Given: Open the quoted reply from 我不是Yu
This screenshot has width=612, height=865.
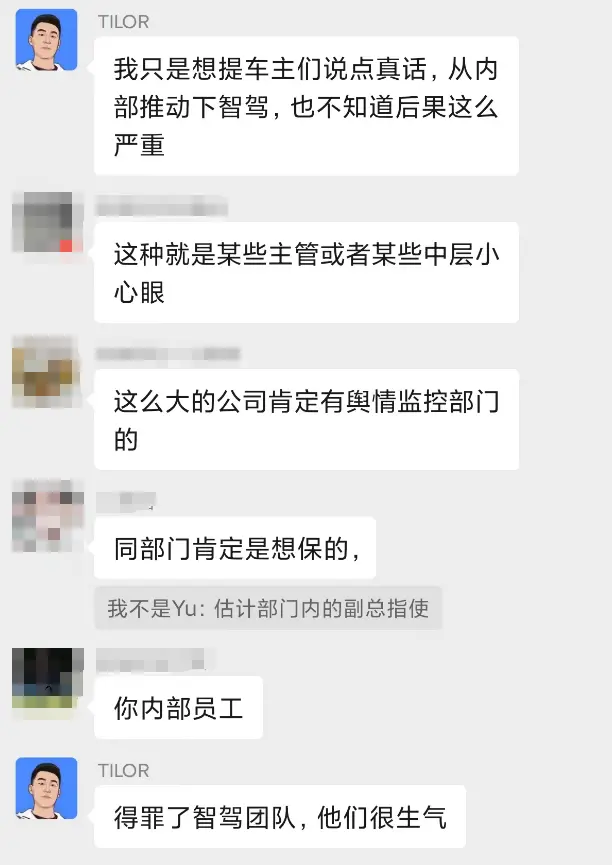Looking at the screenshot, I should [x=268, y=608].
